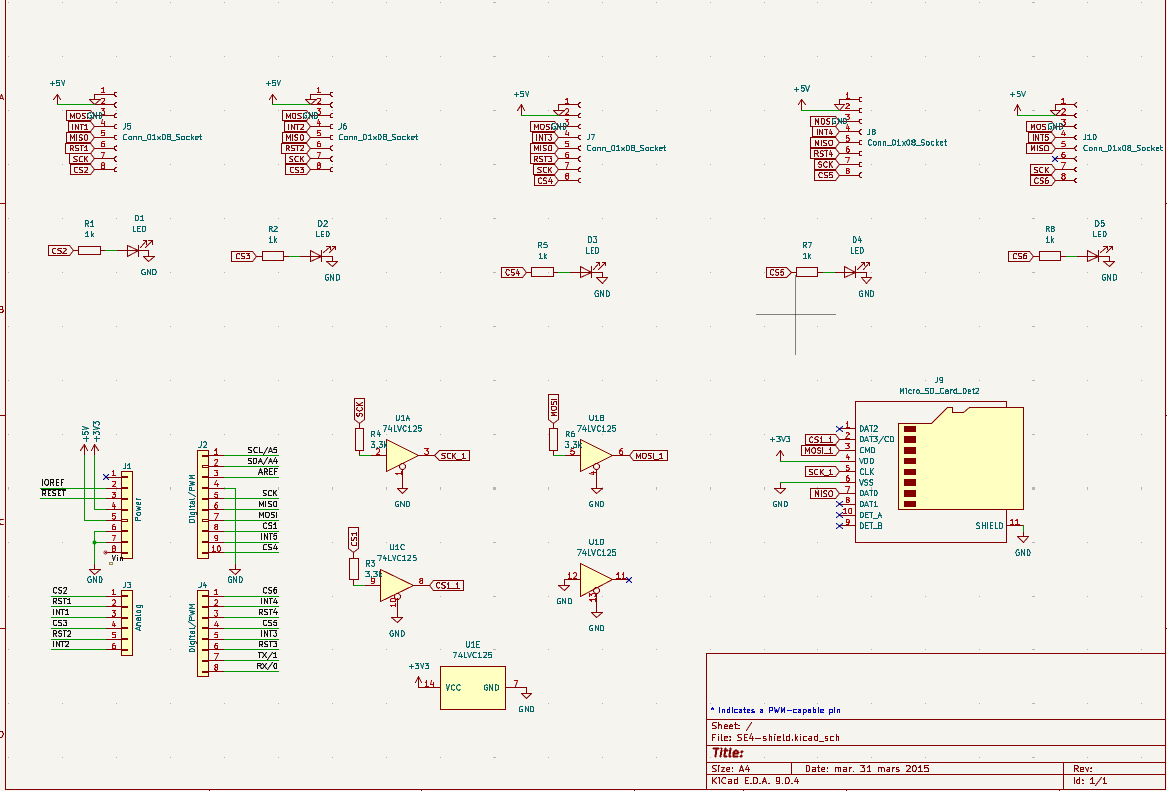Click the U1B 74LVC125 buffer triangle
The image size is (1167, 791).
click(x=596, y=455)
